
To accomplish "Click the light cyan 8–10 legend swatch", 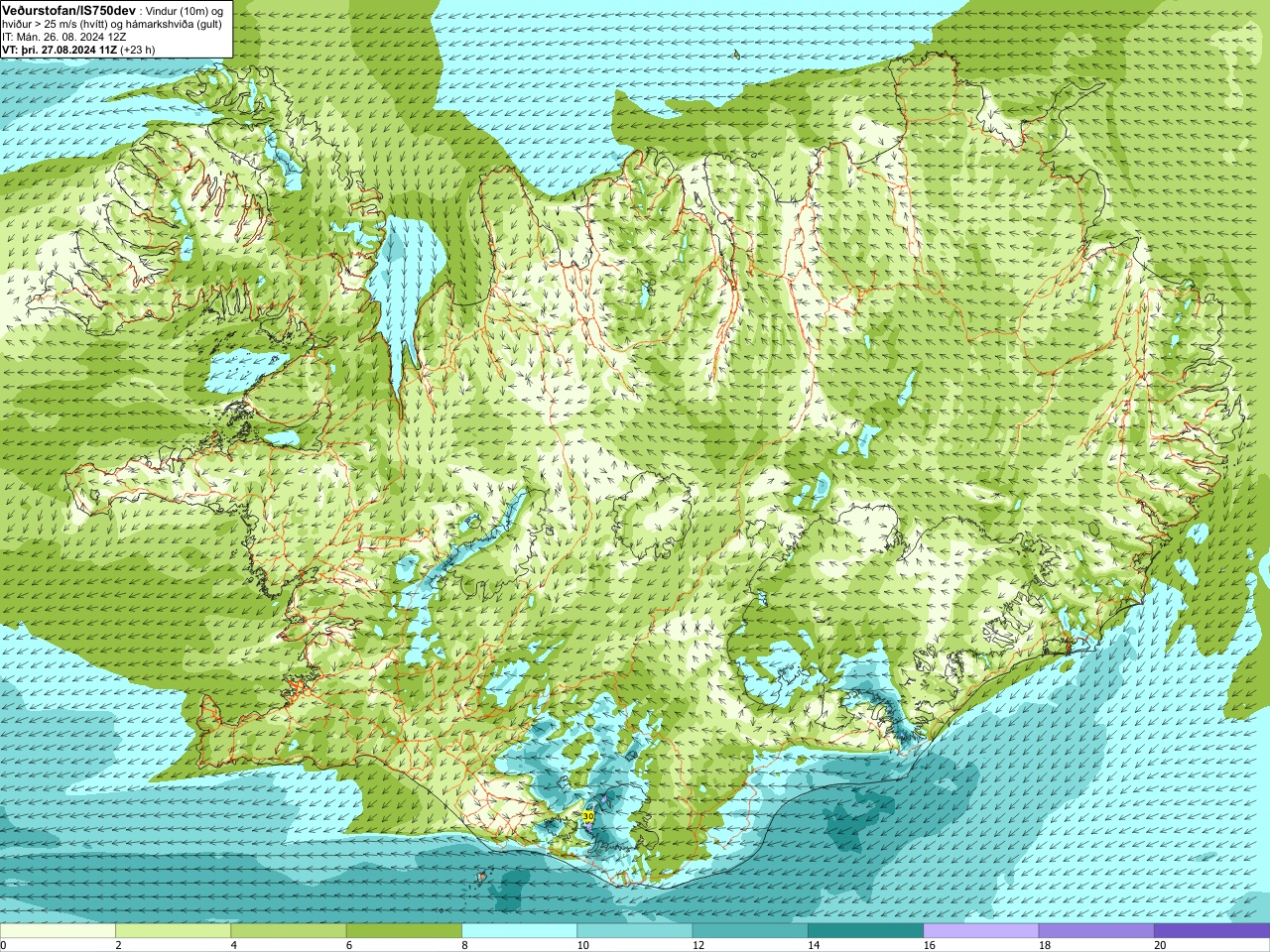I will pos(519,930).
